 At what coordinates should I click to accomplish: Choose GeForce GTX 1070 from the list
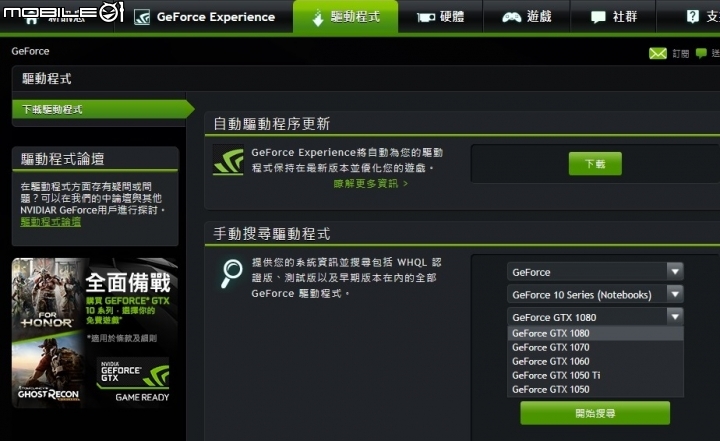tap(595, 347)
